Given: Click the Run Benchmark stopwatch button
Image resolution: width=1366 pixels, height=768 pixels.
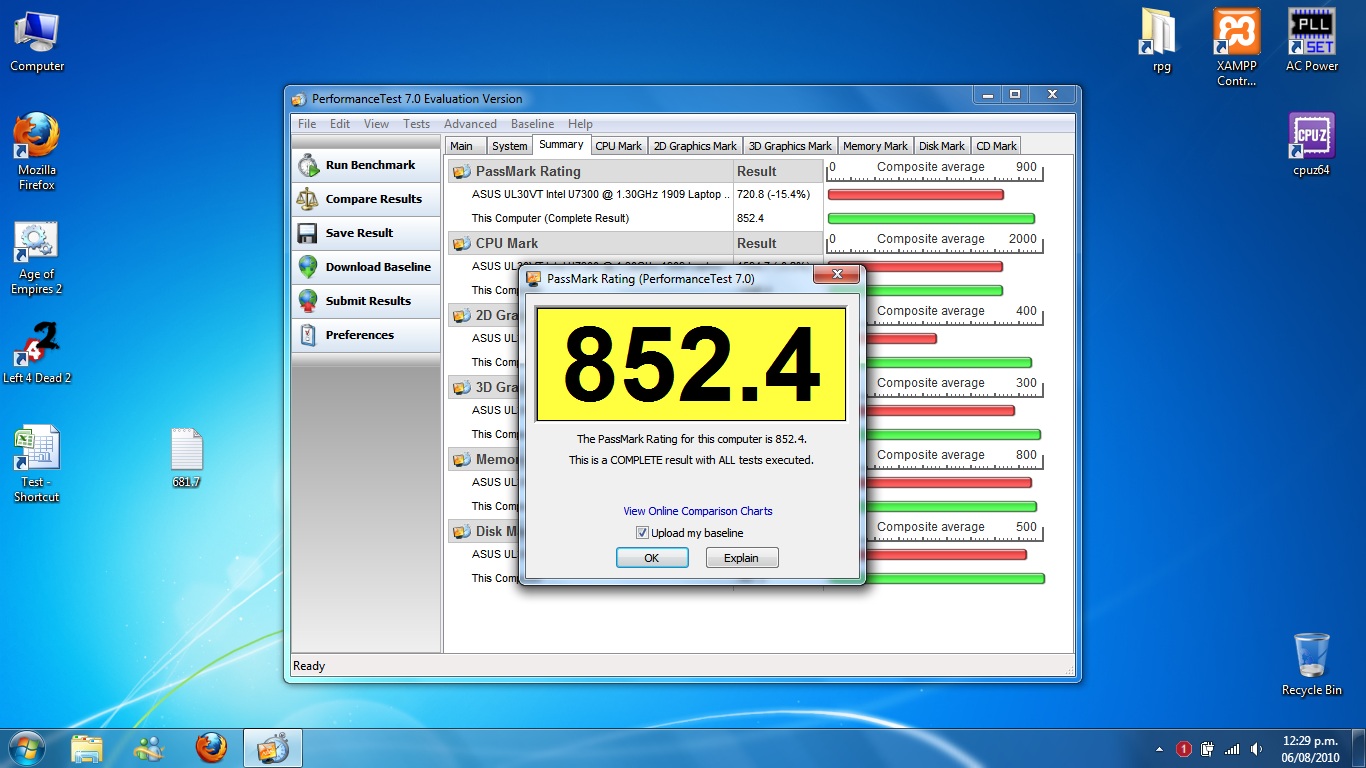Looking at the screenshot, I should coord(366,165).
